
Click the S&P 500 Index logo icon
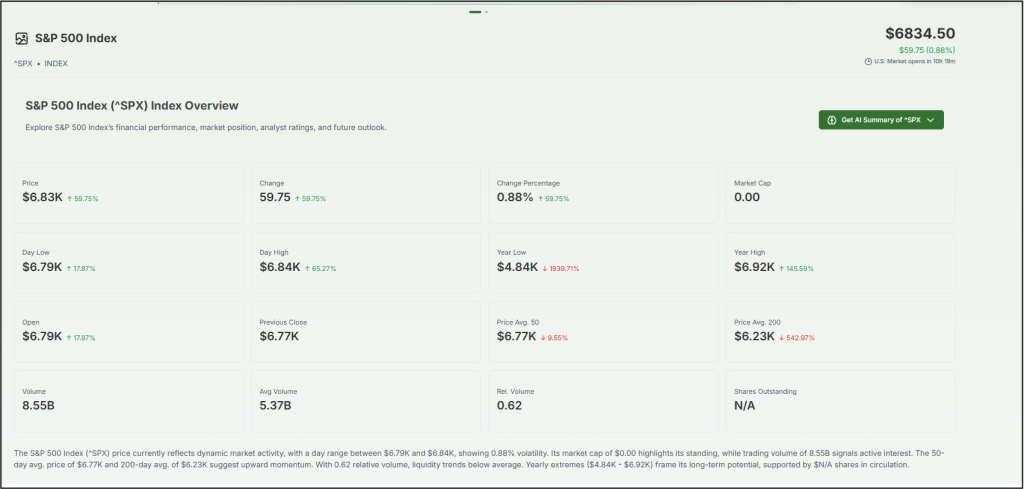click(x=21, y=39)
